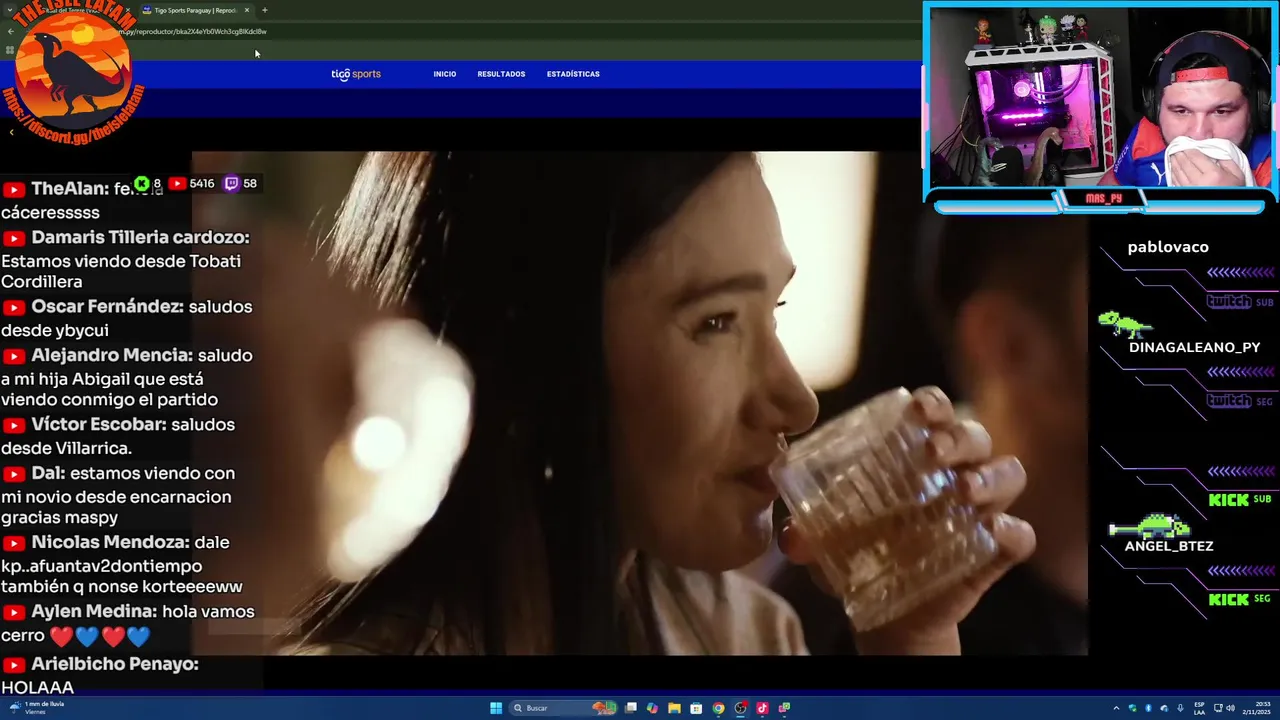Open the volume control in system tray
1280x720 pixels.
pos(1230,708)
